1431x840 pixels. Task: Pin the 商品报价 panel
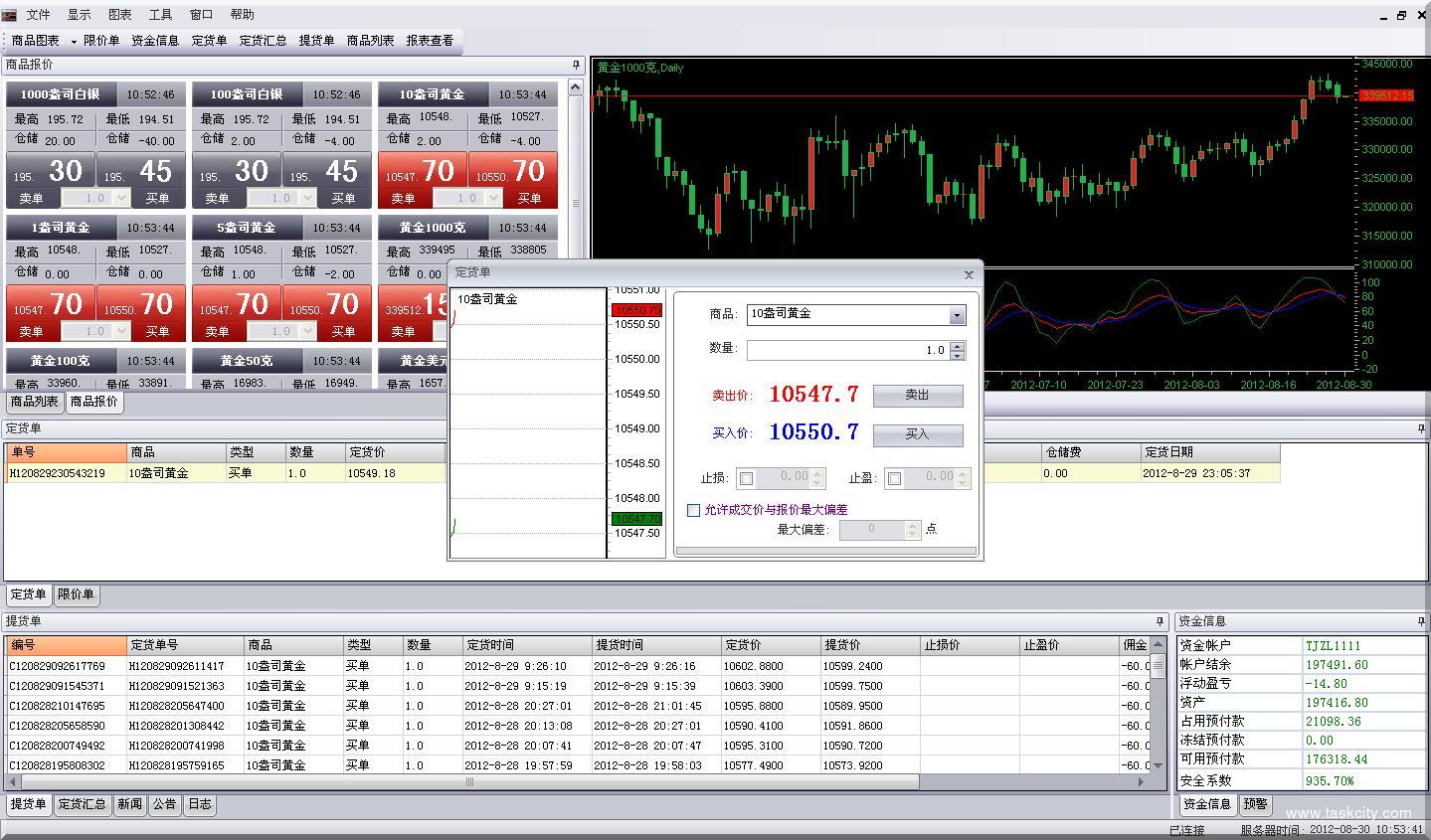click(x=576, y=65)
